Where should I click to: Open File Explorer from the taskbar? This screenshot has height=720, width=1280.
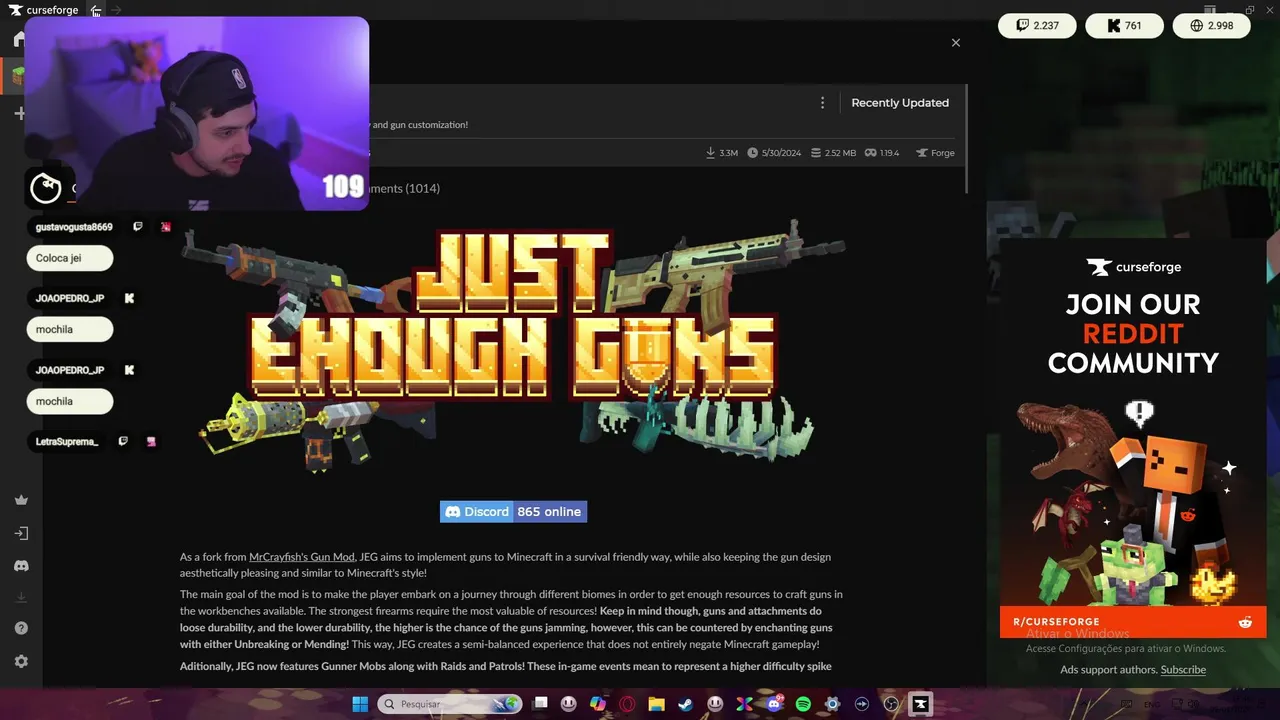[657, 704]
